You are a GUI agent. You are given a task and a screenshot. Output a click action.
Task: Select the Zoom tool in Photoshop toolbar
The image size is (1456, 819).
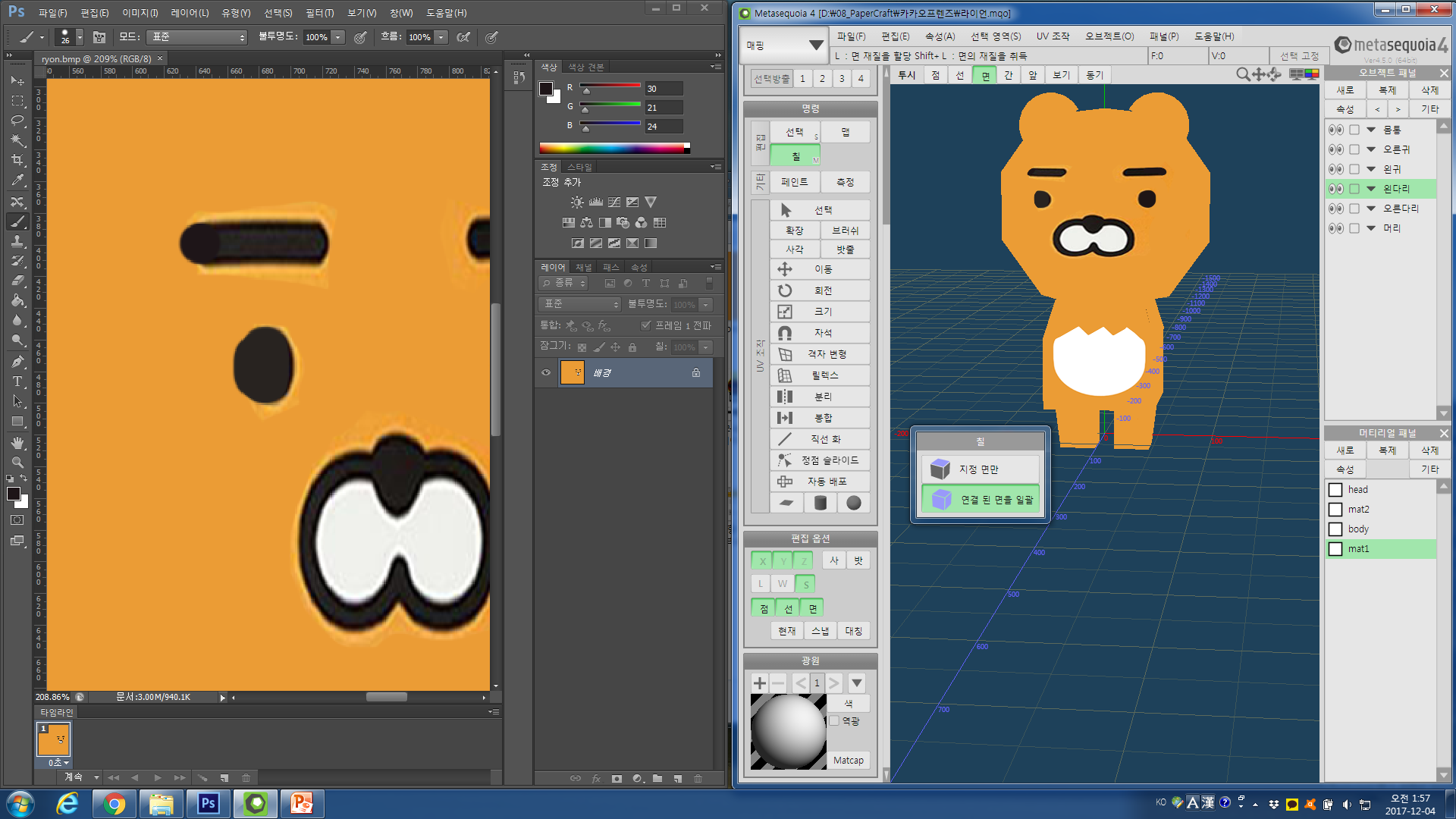[17, 463]
